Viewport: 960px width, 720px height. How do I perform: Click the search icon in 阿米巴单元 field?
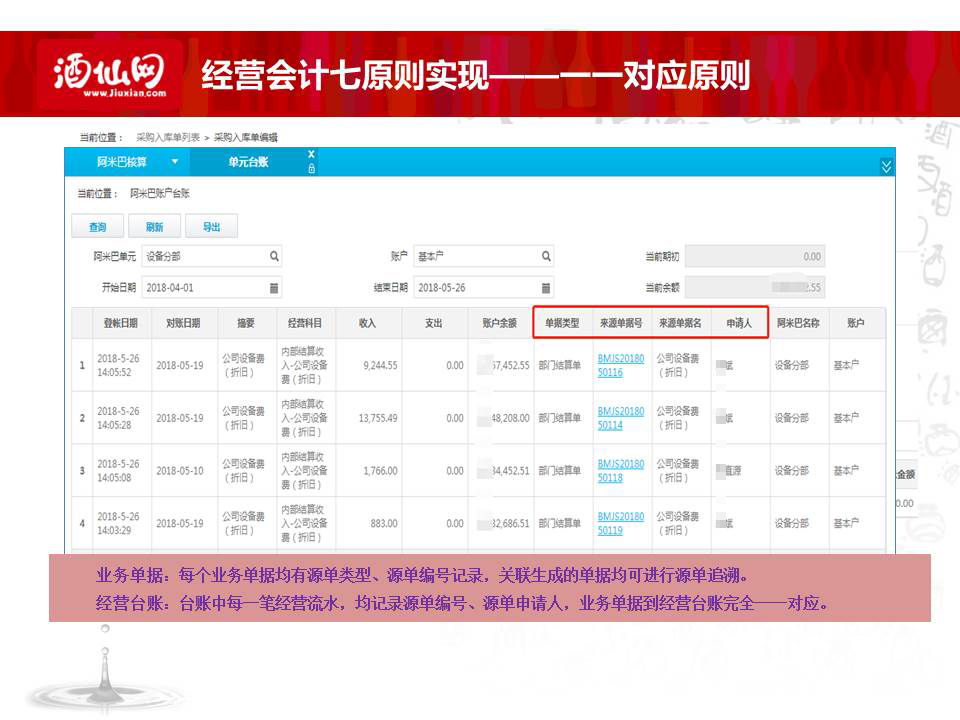coord(275,257)
